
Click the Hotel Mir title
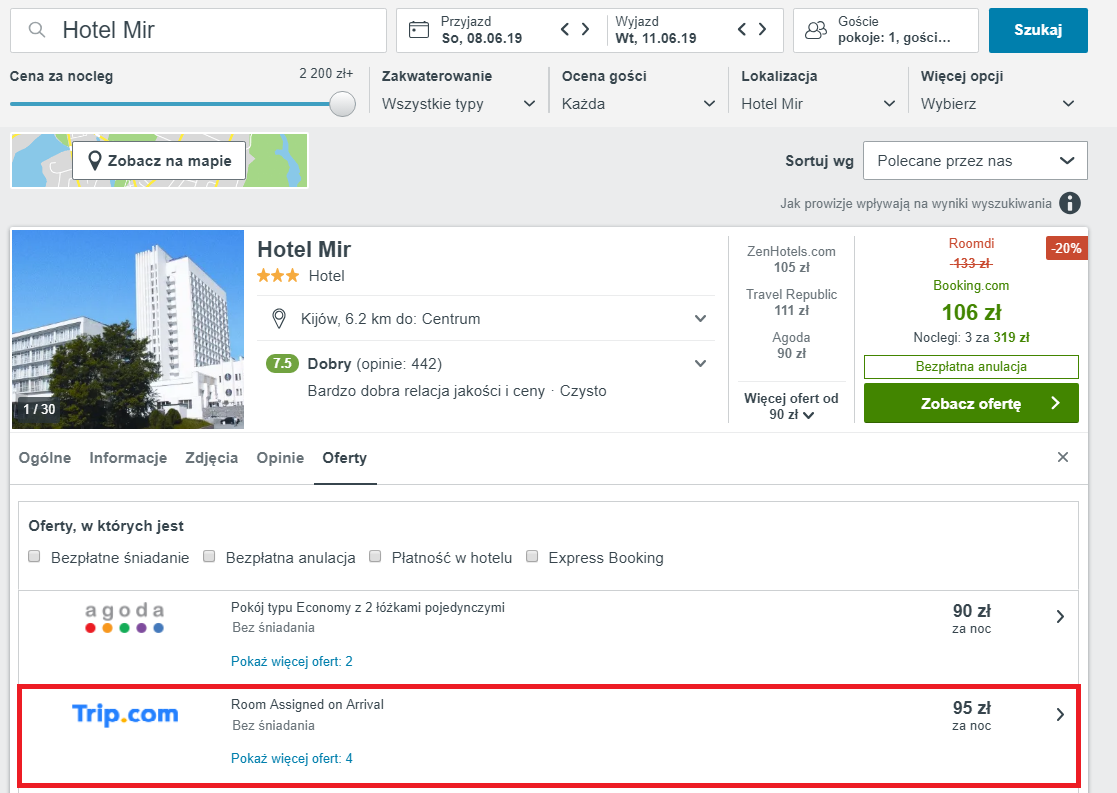[304, 249]
